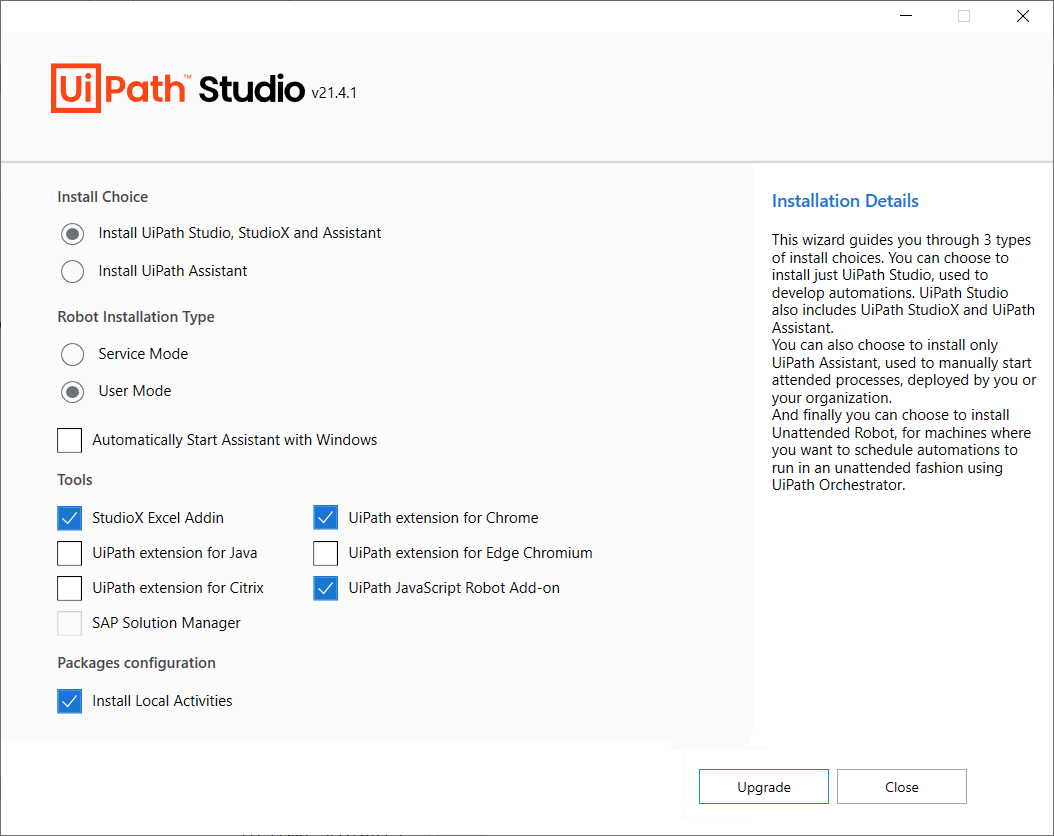Select Install UiPath Studio, StudioX and Assistant
The height and width of the screenshot is (836, 1054).
(x=73, y=234)
